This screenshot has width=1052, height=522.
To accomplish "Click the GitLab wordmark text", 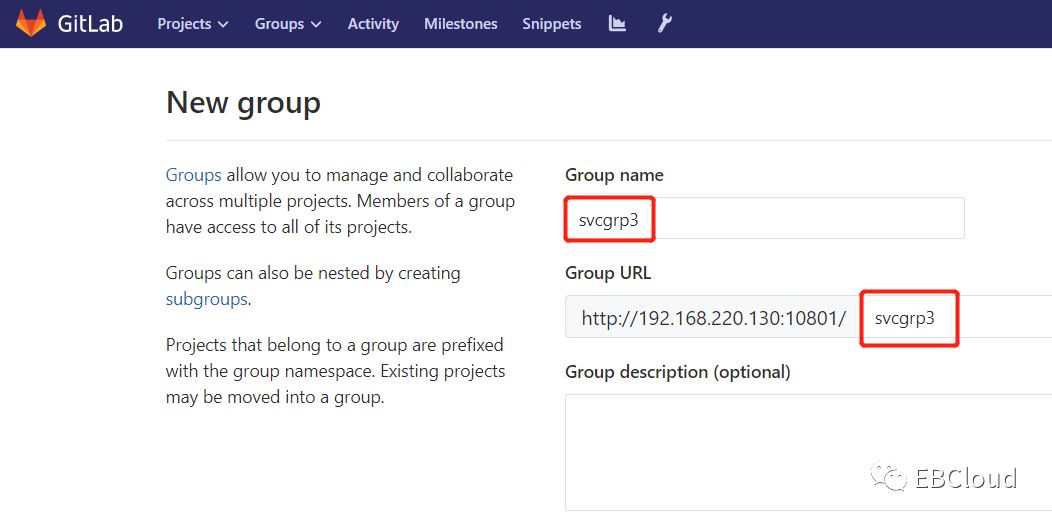I will point(89,24).
